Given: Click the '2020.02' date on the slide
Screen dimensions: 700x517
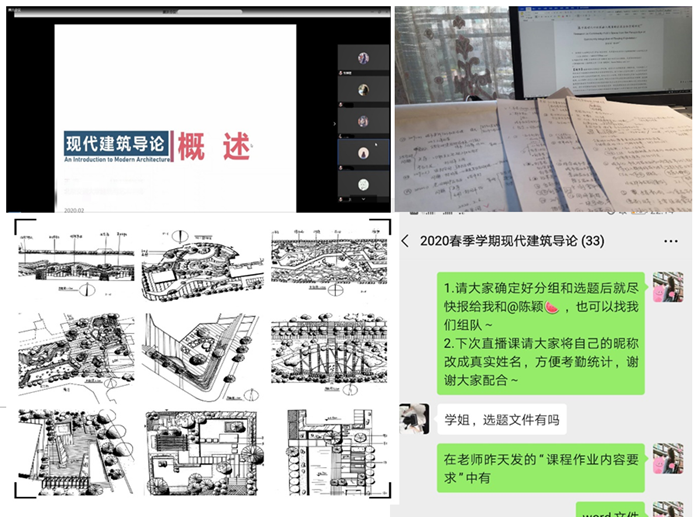Looking at the screenshot, I should 74,210.
